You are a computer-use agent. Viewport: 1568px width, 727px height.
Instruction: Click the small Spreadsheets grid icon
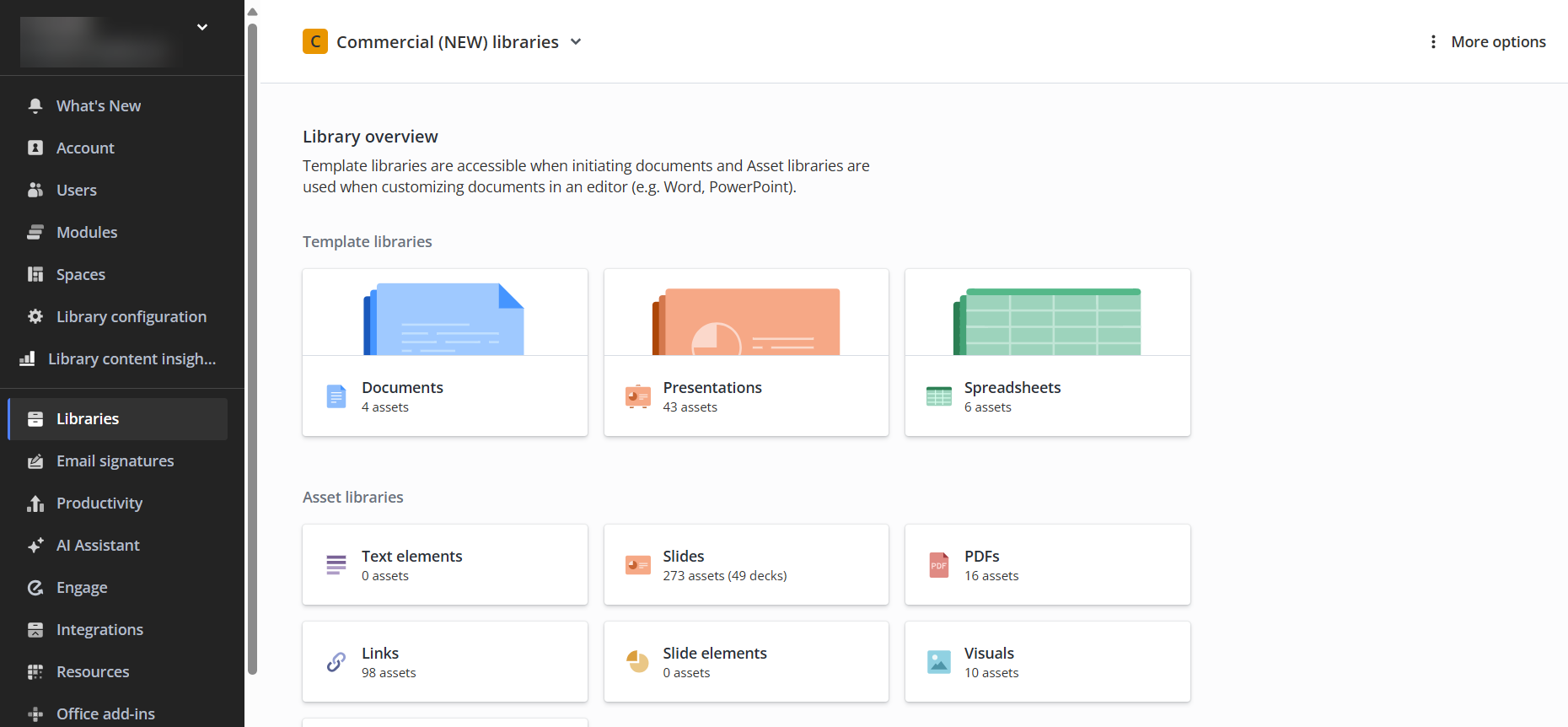pyautogui.click(x=939, y=396)
